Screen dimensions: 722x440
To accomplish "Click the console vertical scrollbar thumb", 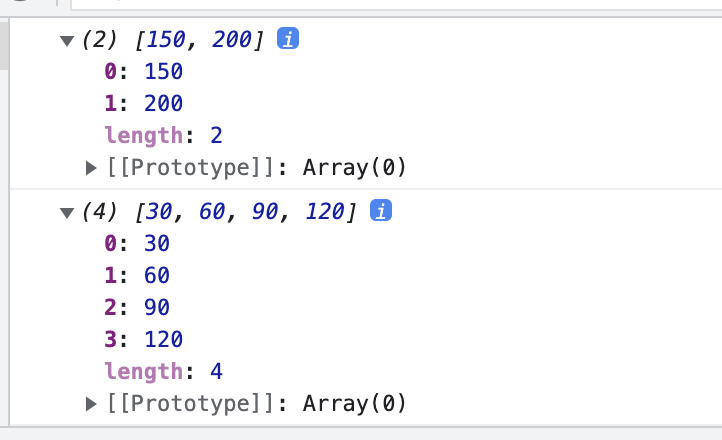I will (4, 45).
